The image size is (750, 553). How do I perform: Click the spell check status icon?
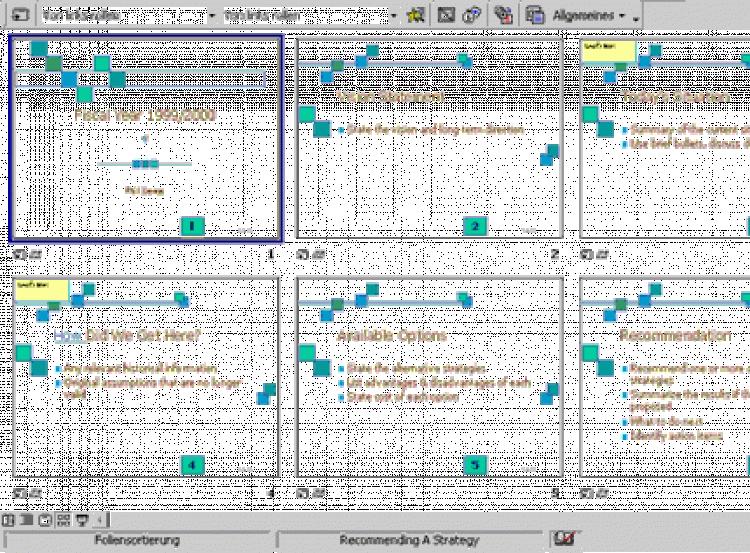[x=564, y=540]
